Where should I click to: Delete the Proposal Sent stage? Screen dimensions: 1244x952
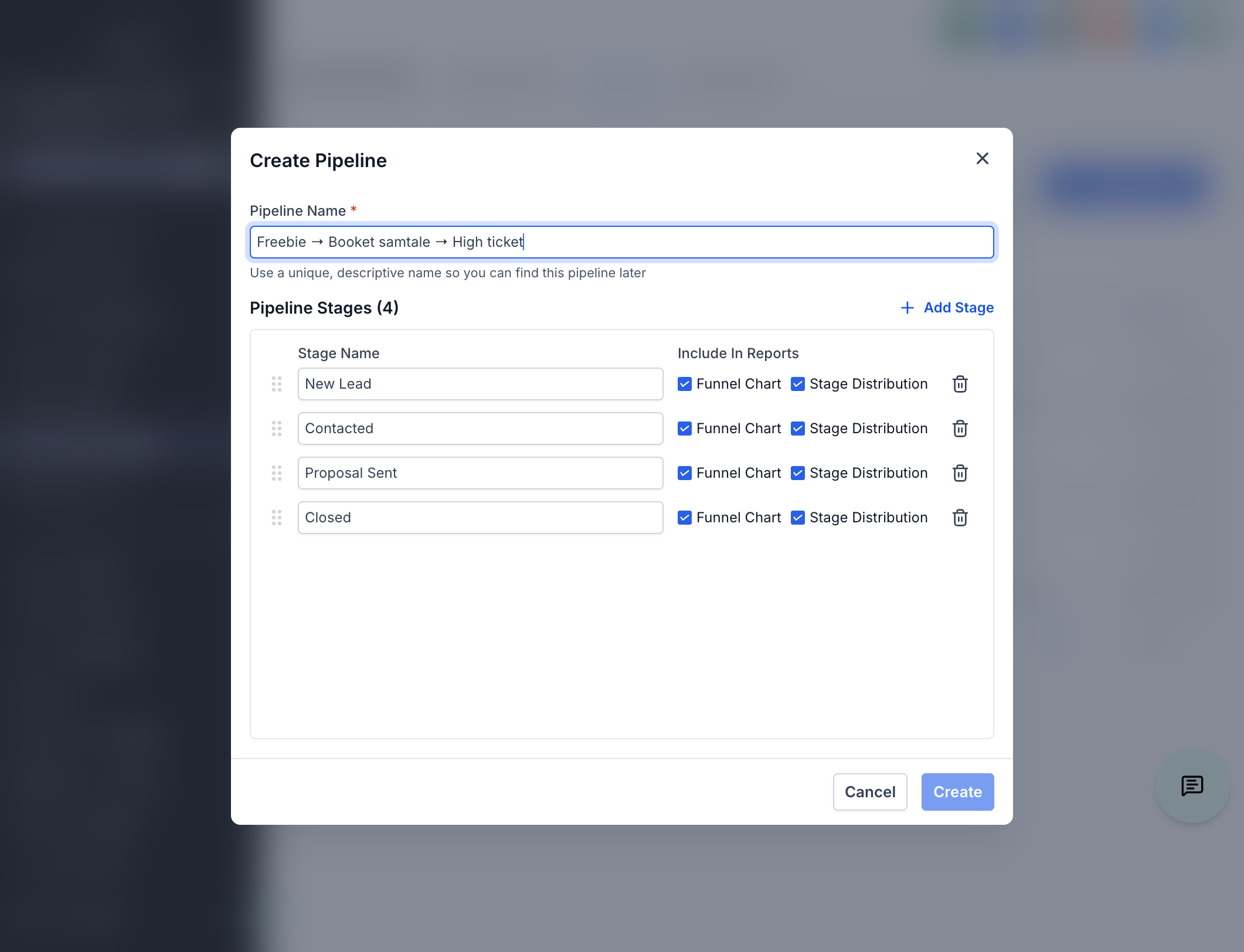pyautogui.click(x=960, y=473)
